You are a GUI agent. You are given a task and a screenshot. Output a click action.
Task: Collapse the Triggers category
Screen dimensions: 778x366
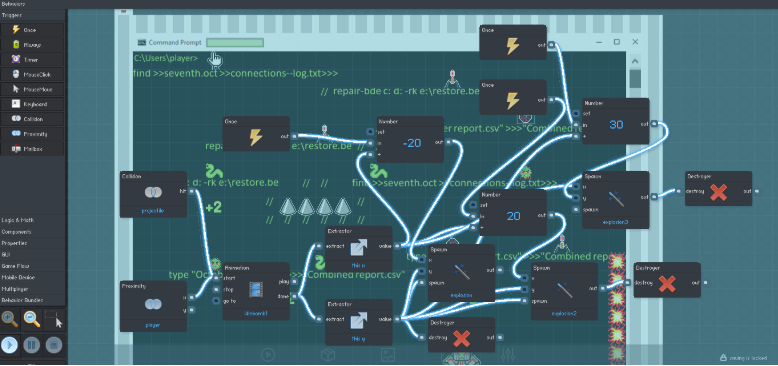pos(32,15)
